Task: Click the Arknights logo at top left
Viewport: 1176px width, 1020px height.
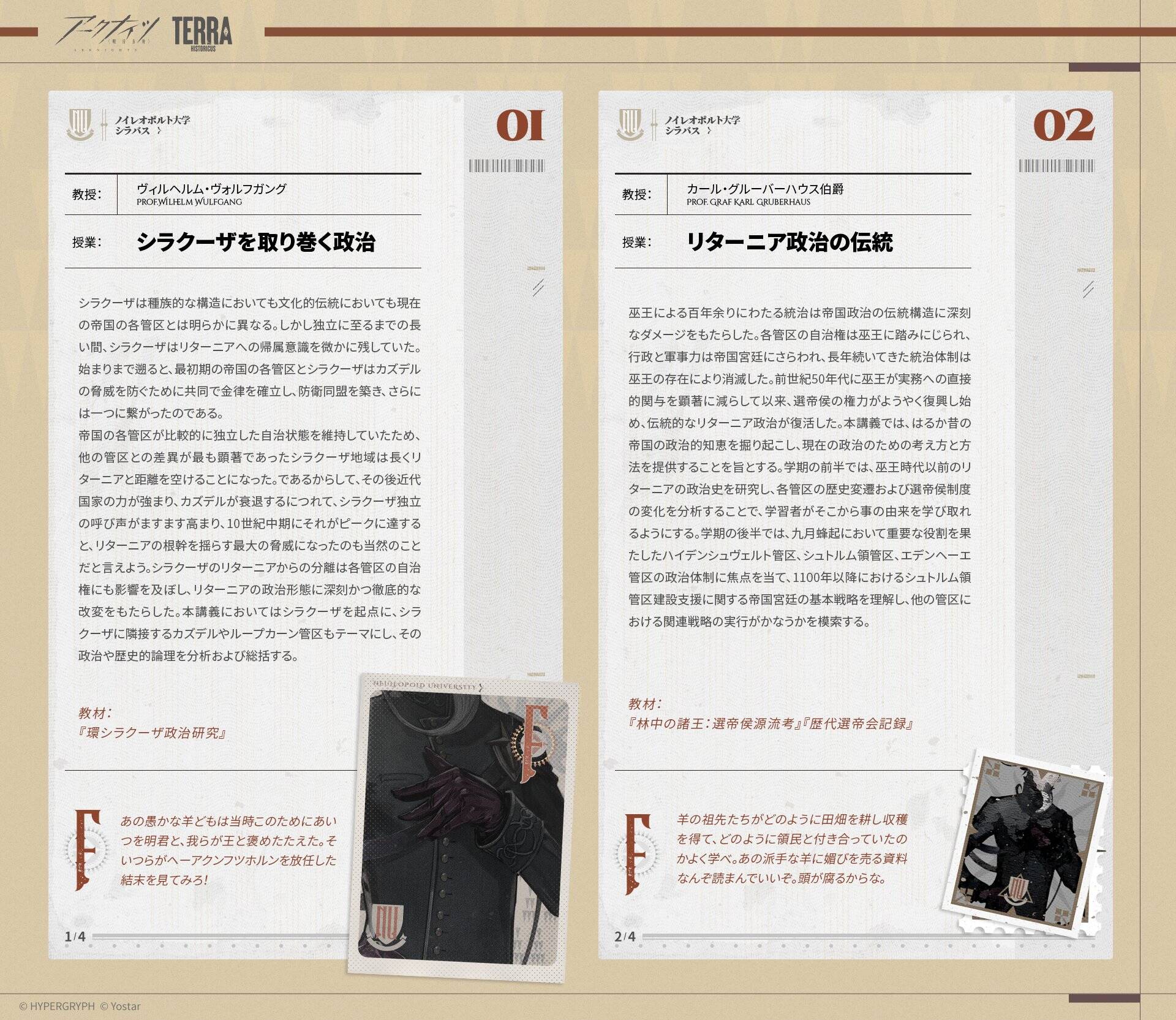Action: (107, 33)
